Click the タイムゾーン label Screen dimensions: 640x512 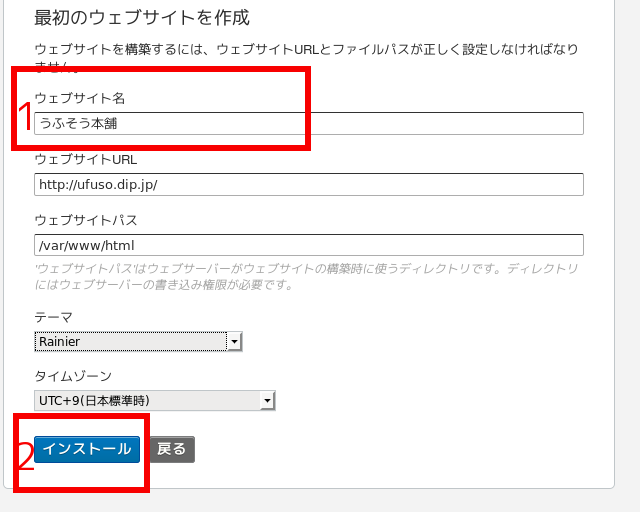(72, 376)
